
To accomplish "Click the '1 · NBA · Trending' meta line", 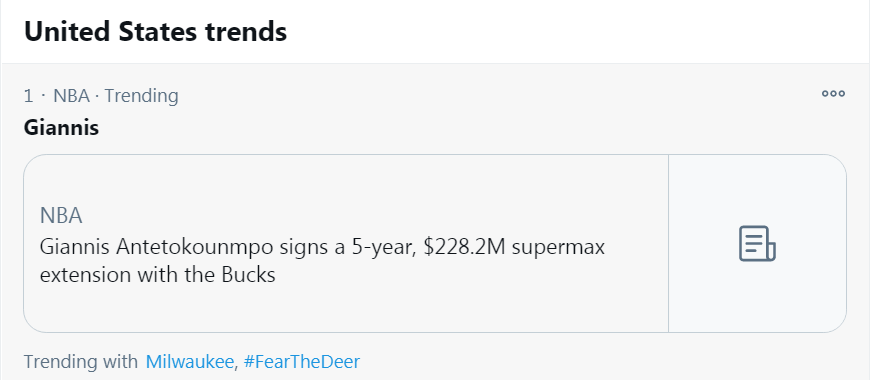I will coord(101,96).
